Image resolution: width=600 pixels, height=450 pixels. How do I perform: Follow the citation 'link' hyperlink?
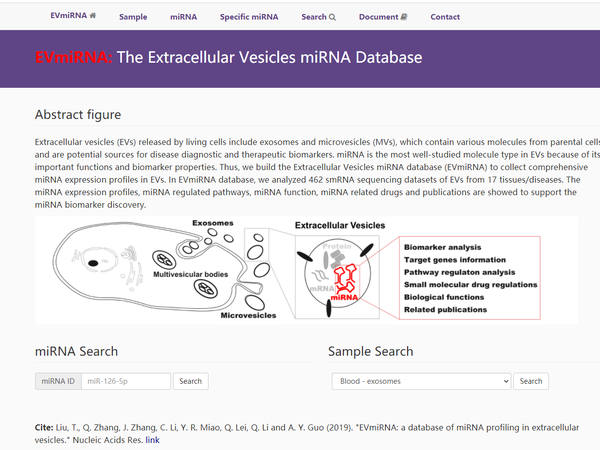click(x=152, y=439)
